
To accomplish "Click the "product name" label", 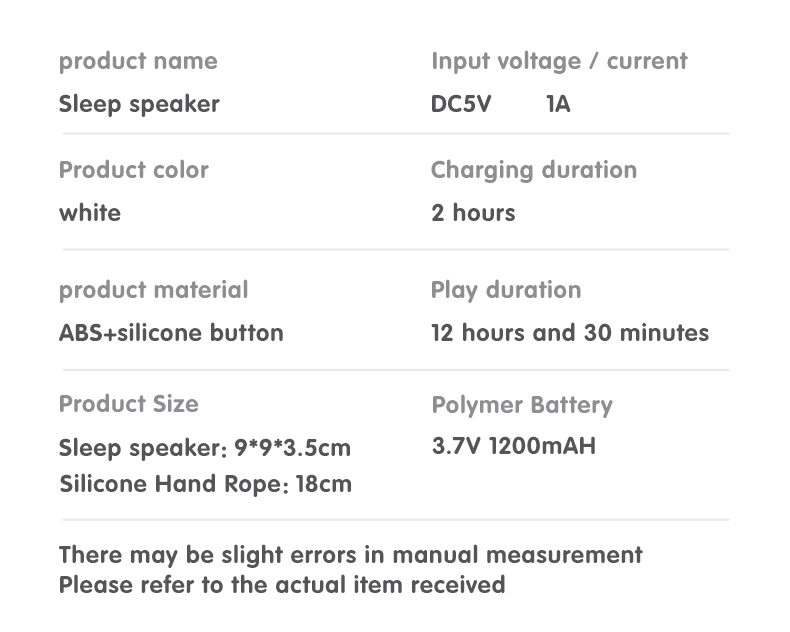I will point(138,61).
